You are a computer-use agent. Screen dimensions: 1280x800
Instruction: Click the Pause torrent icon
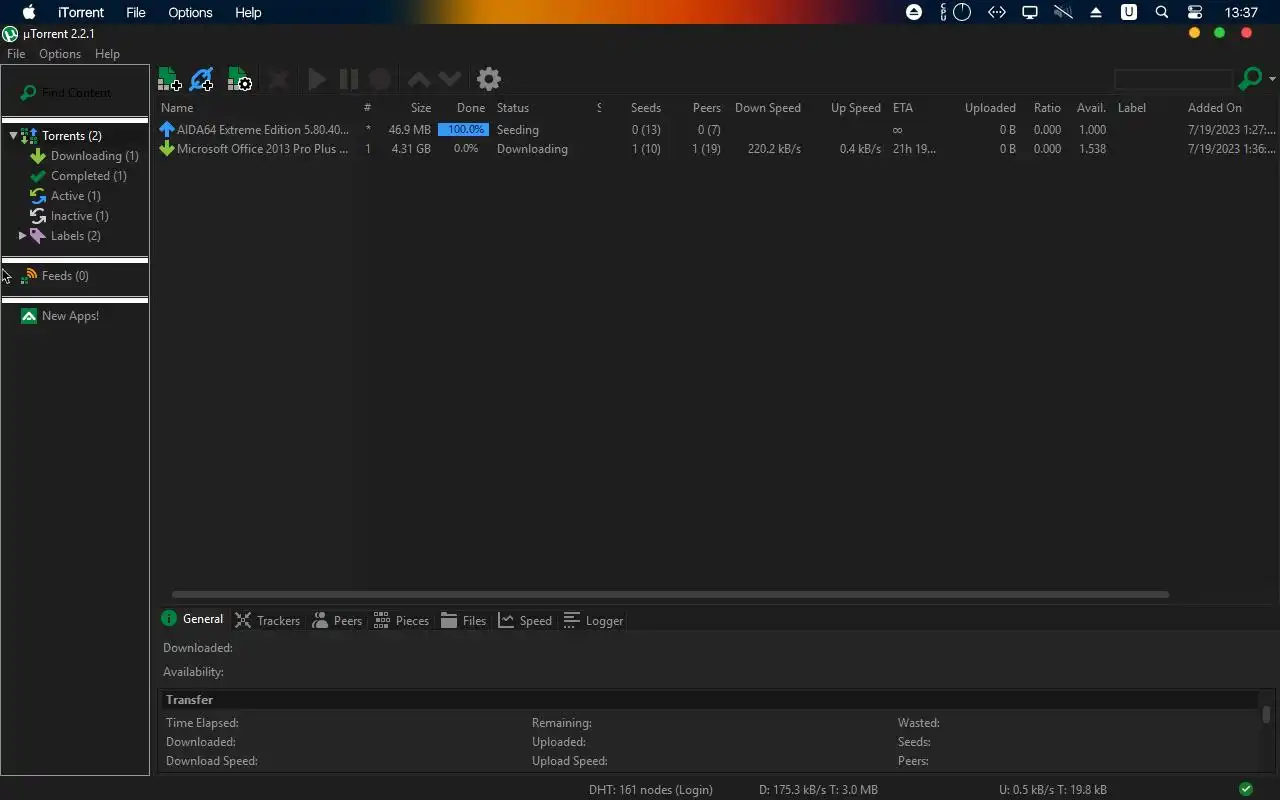click(348, 79)
